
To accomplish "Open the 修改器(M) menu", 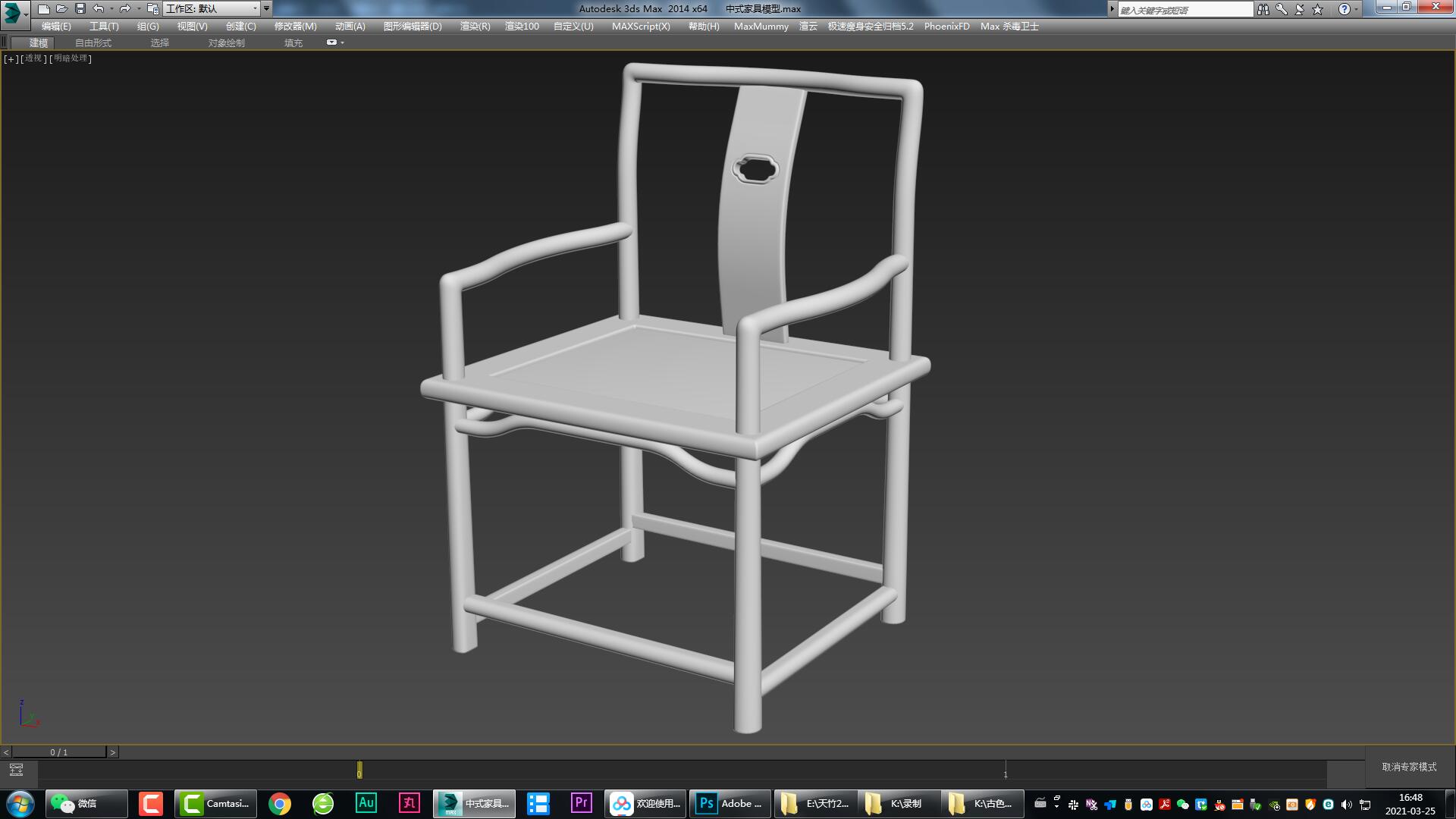I will tap(295, 26).
